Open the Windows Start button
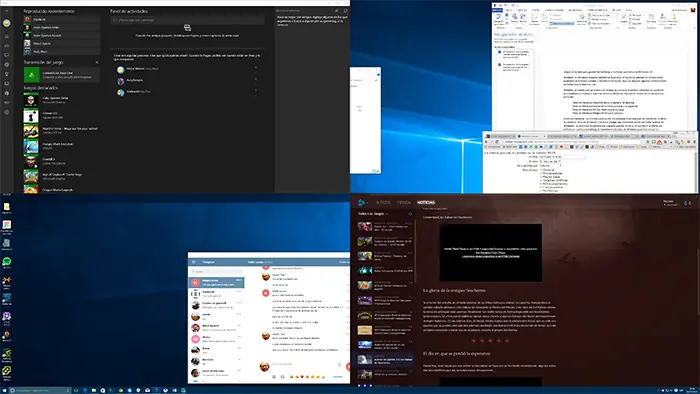 click(4, 390)
